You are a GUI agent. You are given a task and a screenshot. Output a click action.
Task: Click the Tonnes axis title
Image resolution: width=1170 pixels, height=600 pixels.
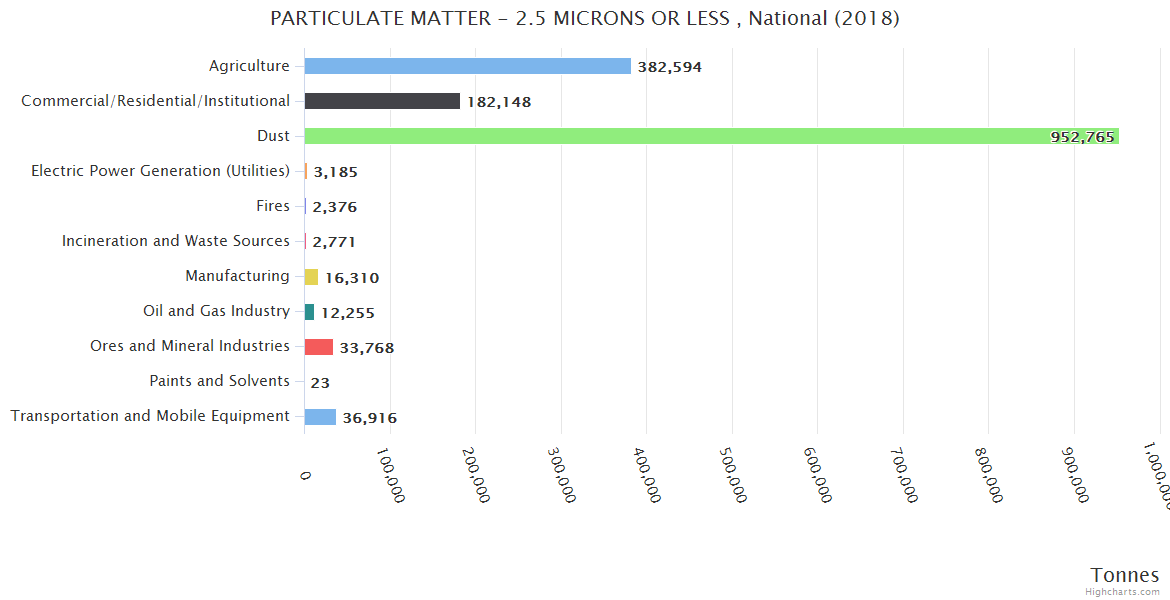[x=1125, y=574]
